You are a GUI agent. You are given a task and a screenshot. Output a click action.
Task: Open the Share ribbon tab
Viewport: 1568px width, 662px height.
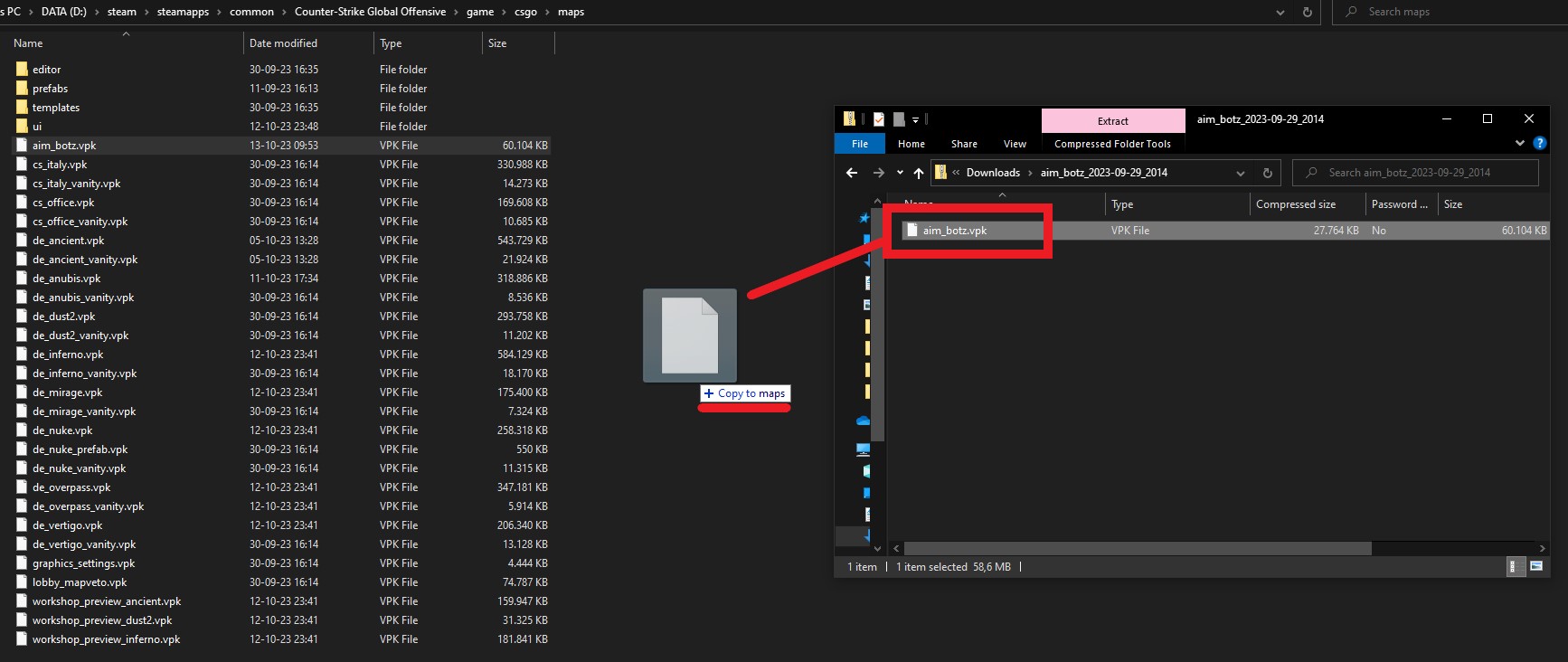coord(964,144)
